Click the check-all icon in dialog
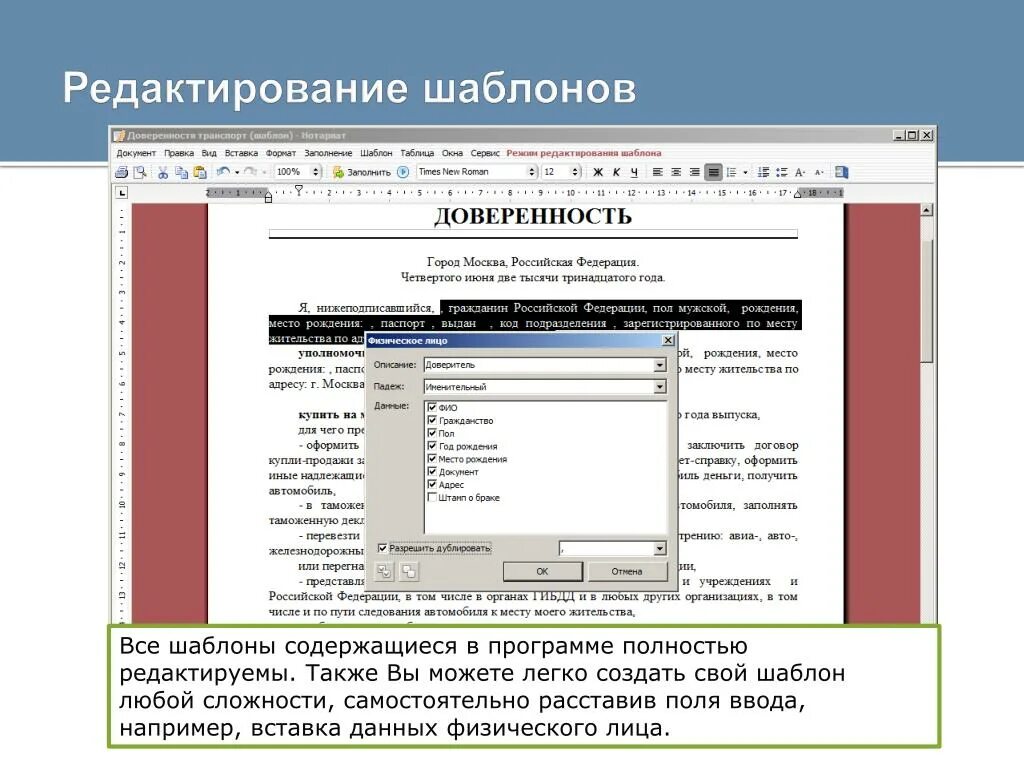The height and width of the screenshot is (768, 1024). (384, 572)
